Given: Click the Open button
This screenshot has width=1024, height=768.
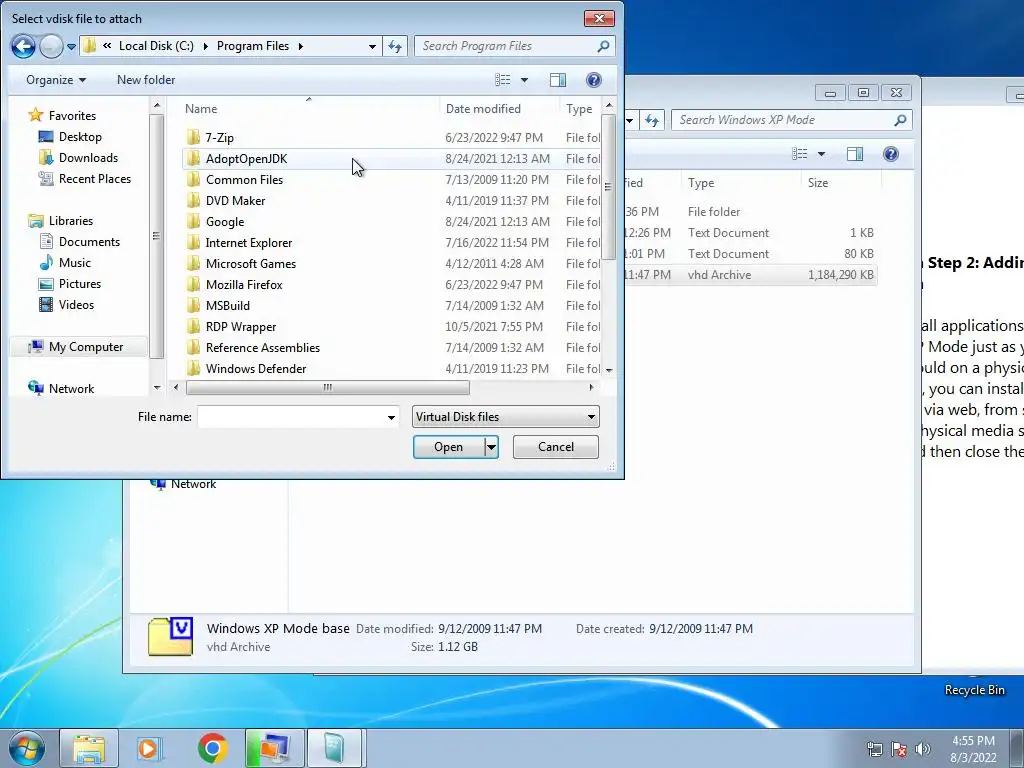Looking at the screenshot, I should click(x=449, y=447).
